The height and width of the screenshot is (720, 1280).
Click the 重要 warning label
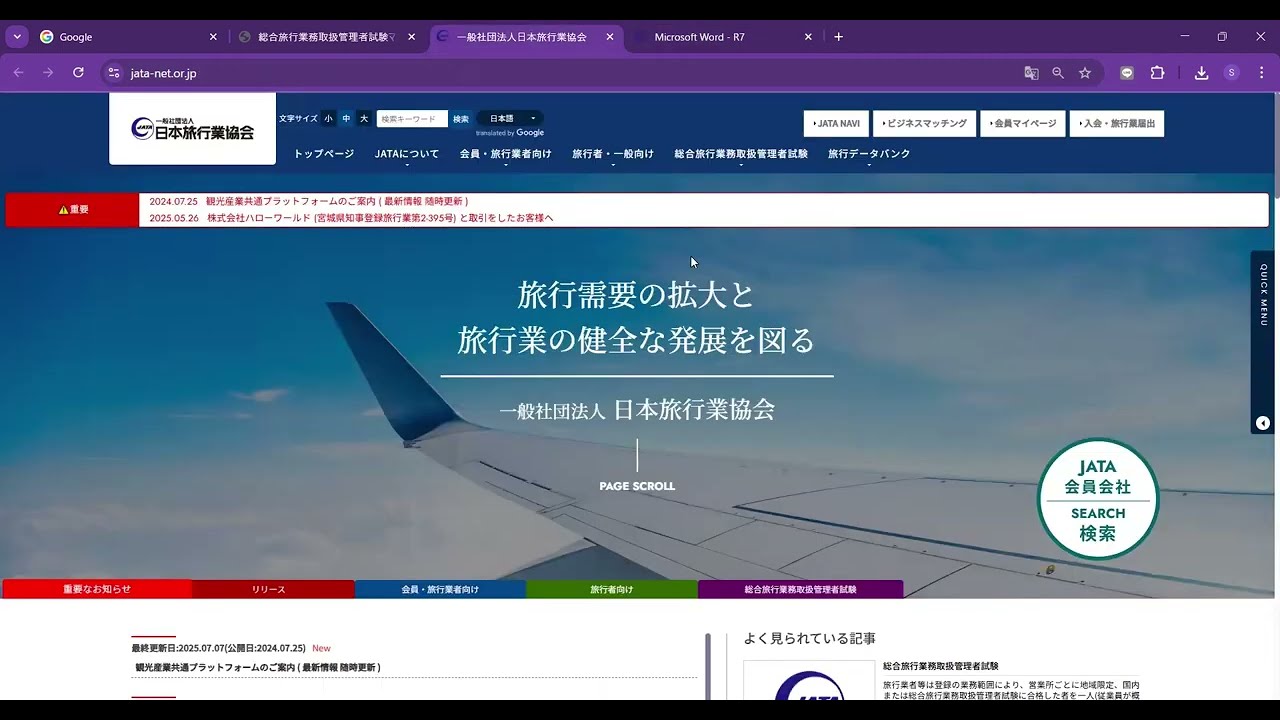click(72, 210)
